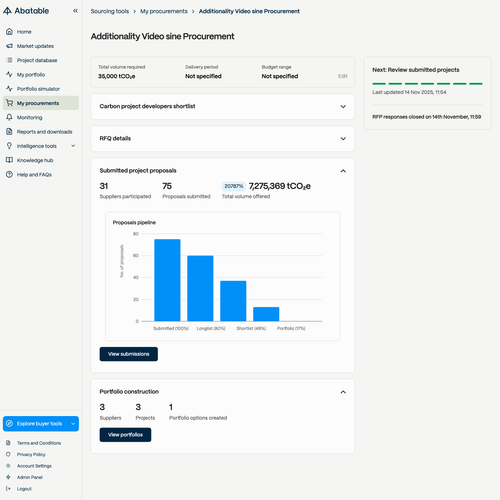Collapse Submitted project proposals section
The height and width of the screenshot is (500, 500).
[343, 171]
